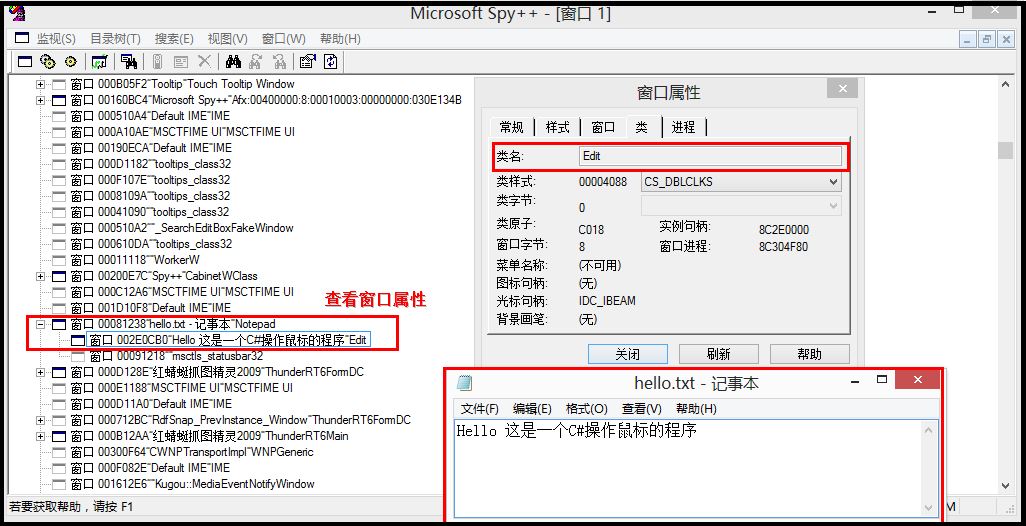
Task: Switch to the 样式 tab
Action: (x=557, y=127)
